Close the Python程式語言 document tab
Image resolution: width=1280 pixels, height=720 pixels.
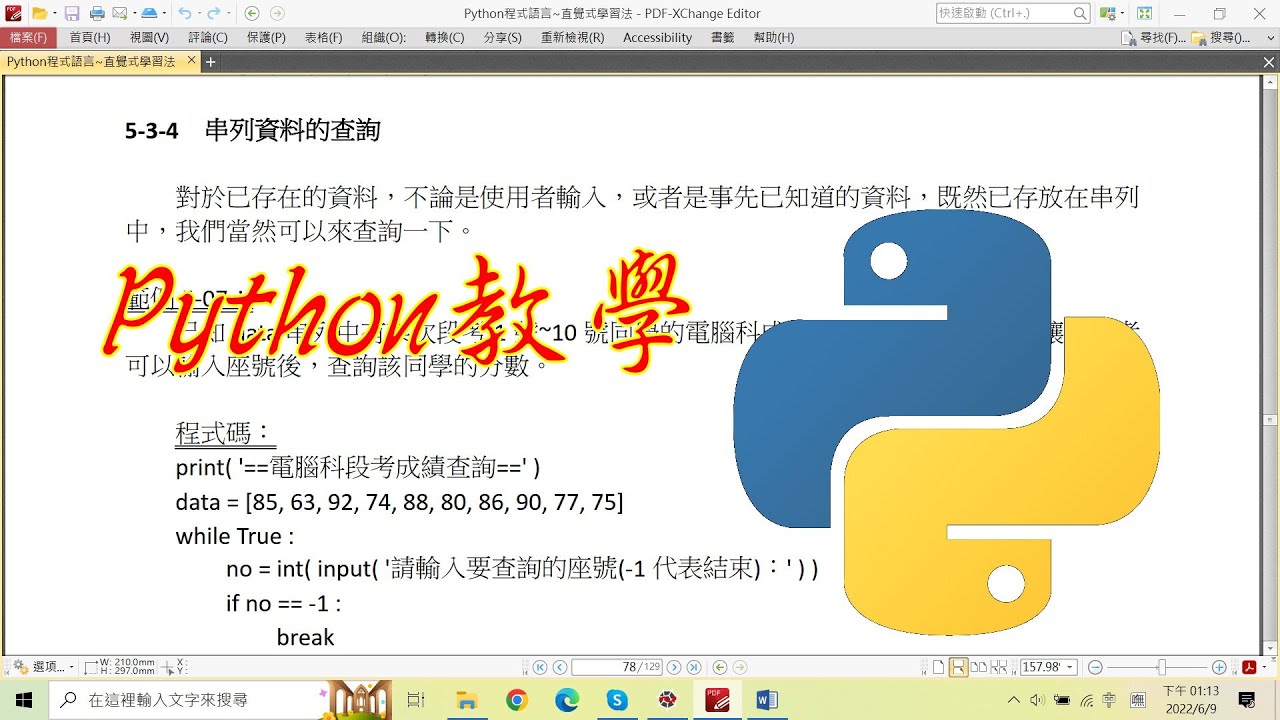[x=190, y=62]
